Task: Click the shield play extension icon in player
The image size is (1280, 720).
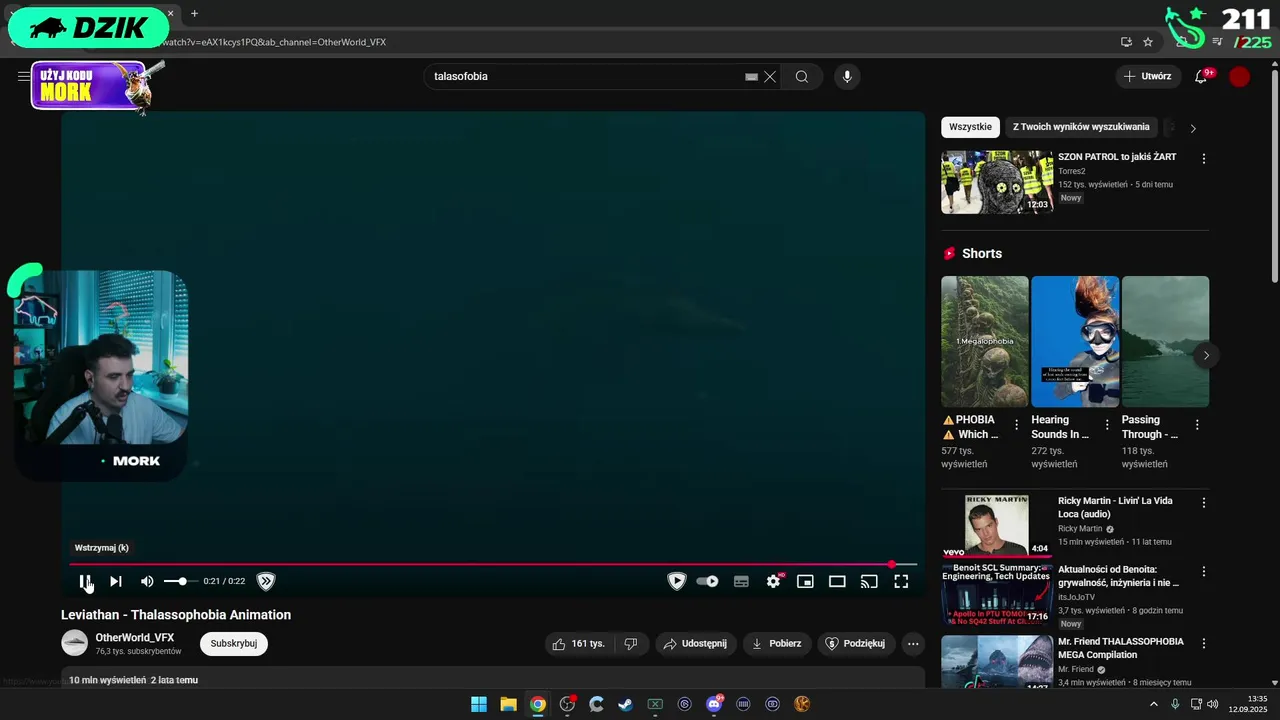Action: click(677, 581)
